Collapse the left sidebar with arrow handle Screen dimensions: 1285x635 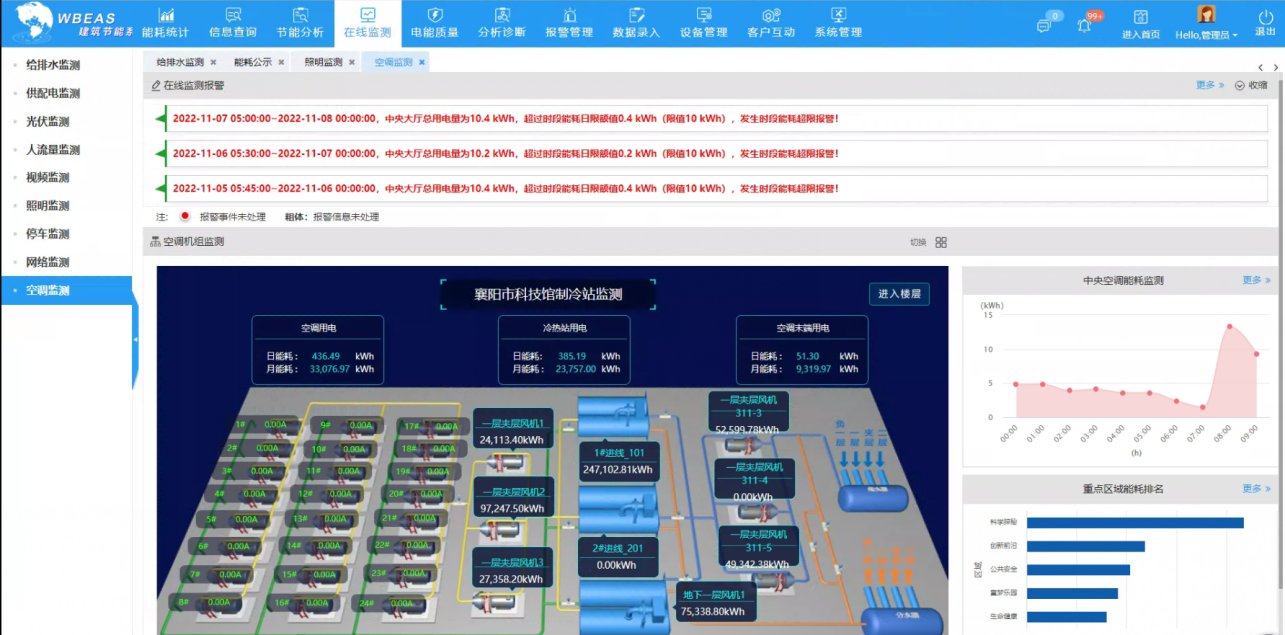pyautogui.click(x=135, y=340)
